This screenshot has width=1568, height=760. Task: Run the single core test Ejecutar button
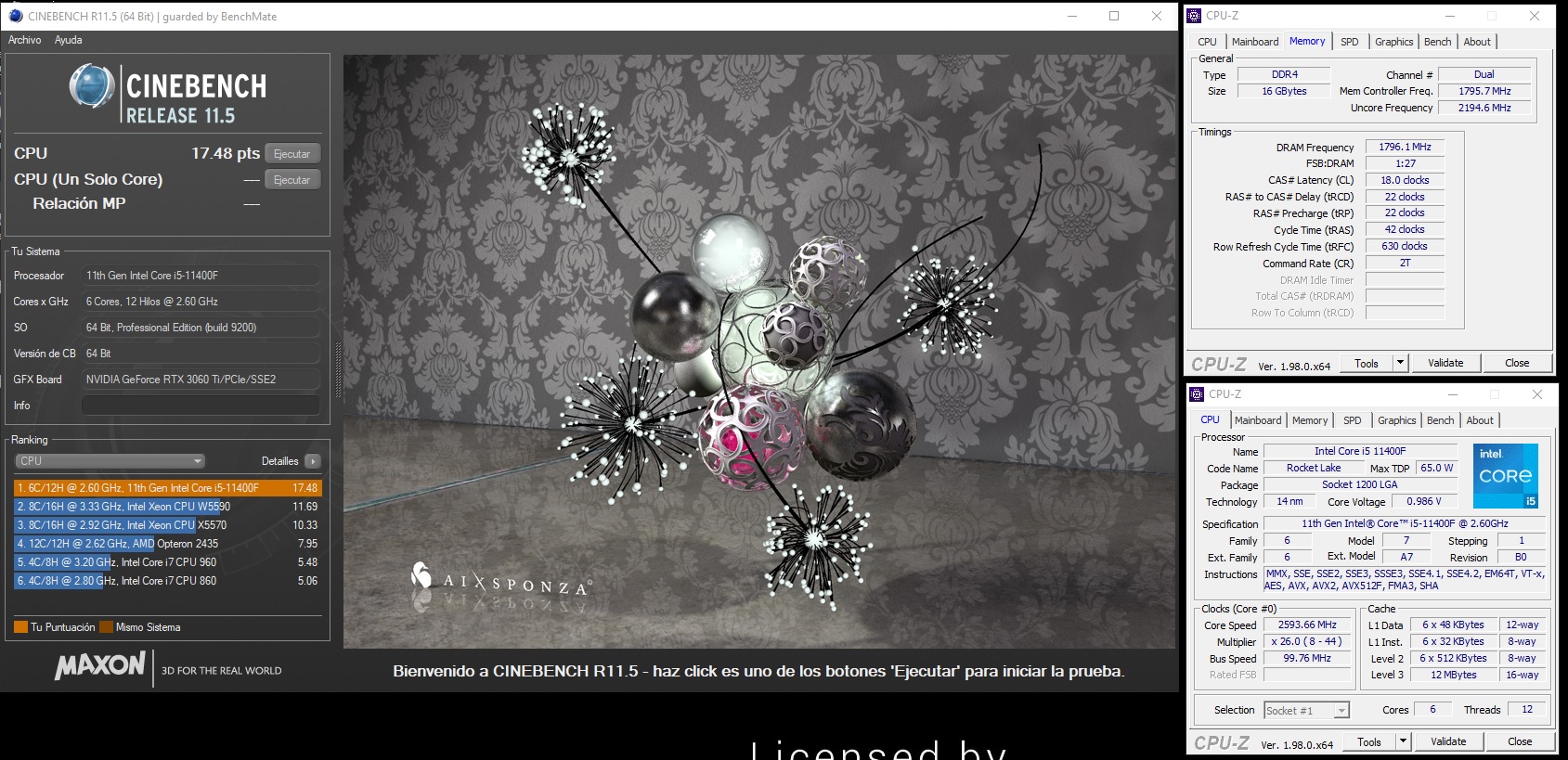click(x=292, y=180)
